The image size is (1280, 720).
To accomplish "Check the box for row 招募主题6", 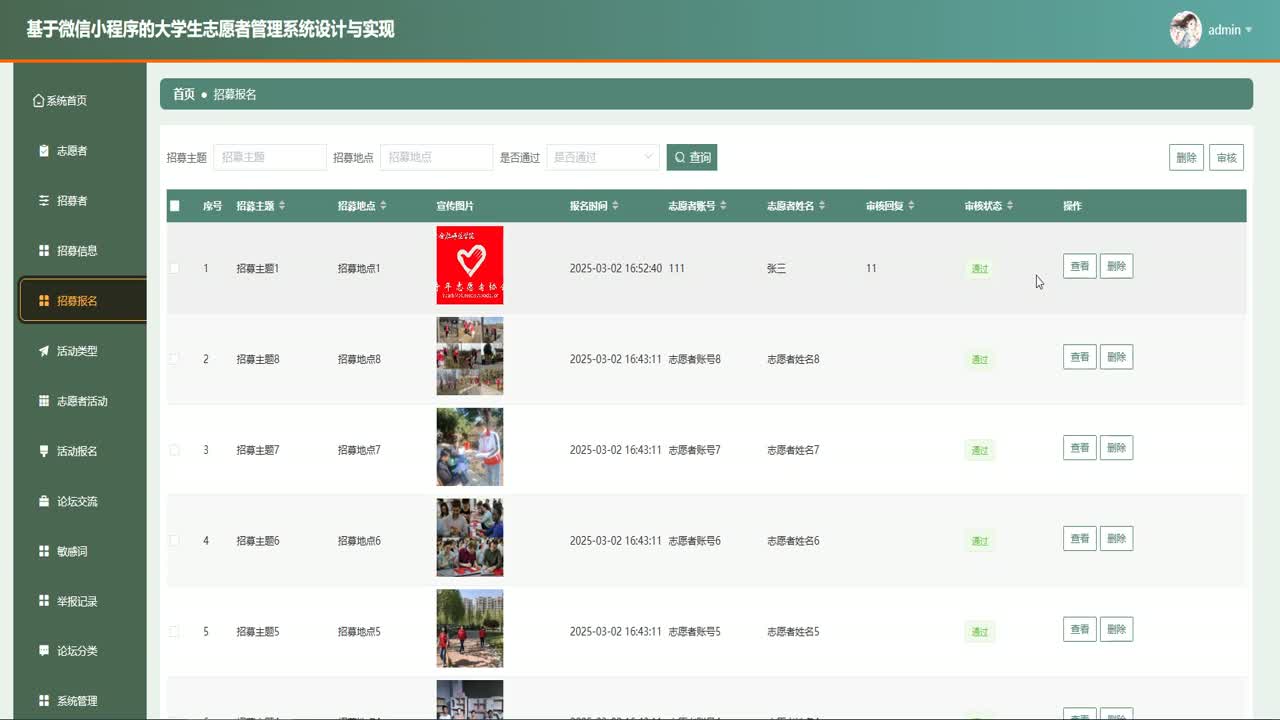I will coord(175,541).
